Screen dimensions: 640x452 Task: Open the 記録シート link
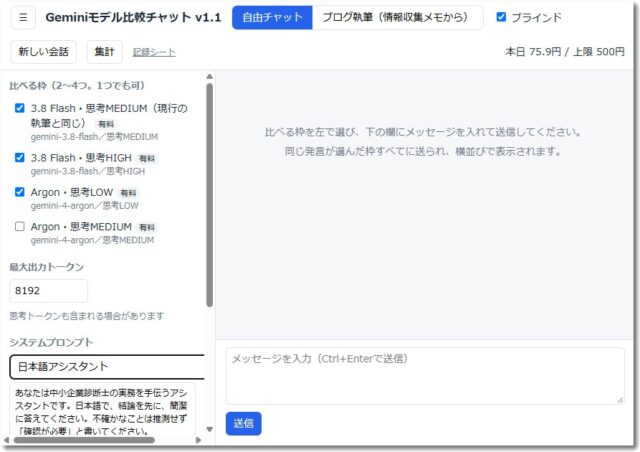pyautogui.click(x=154, y=52)
